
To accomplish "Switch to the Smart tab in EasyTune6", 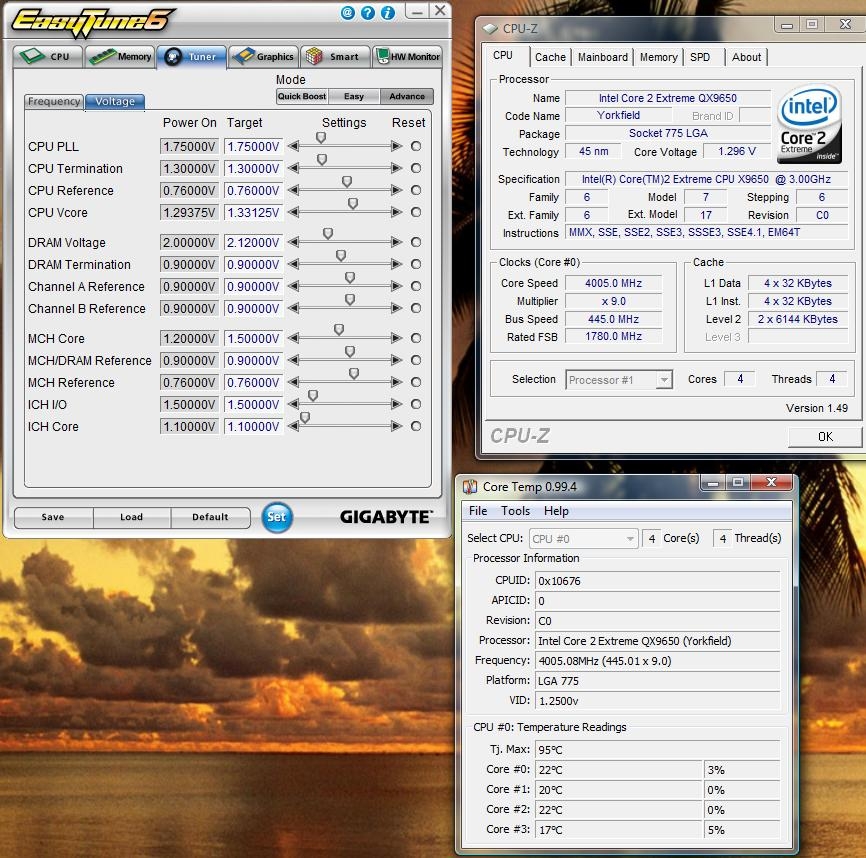I will click(335, 57).
